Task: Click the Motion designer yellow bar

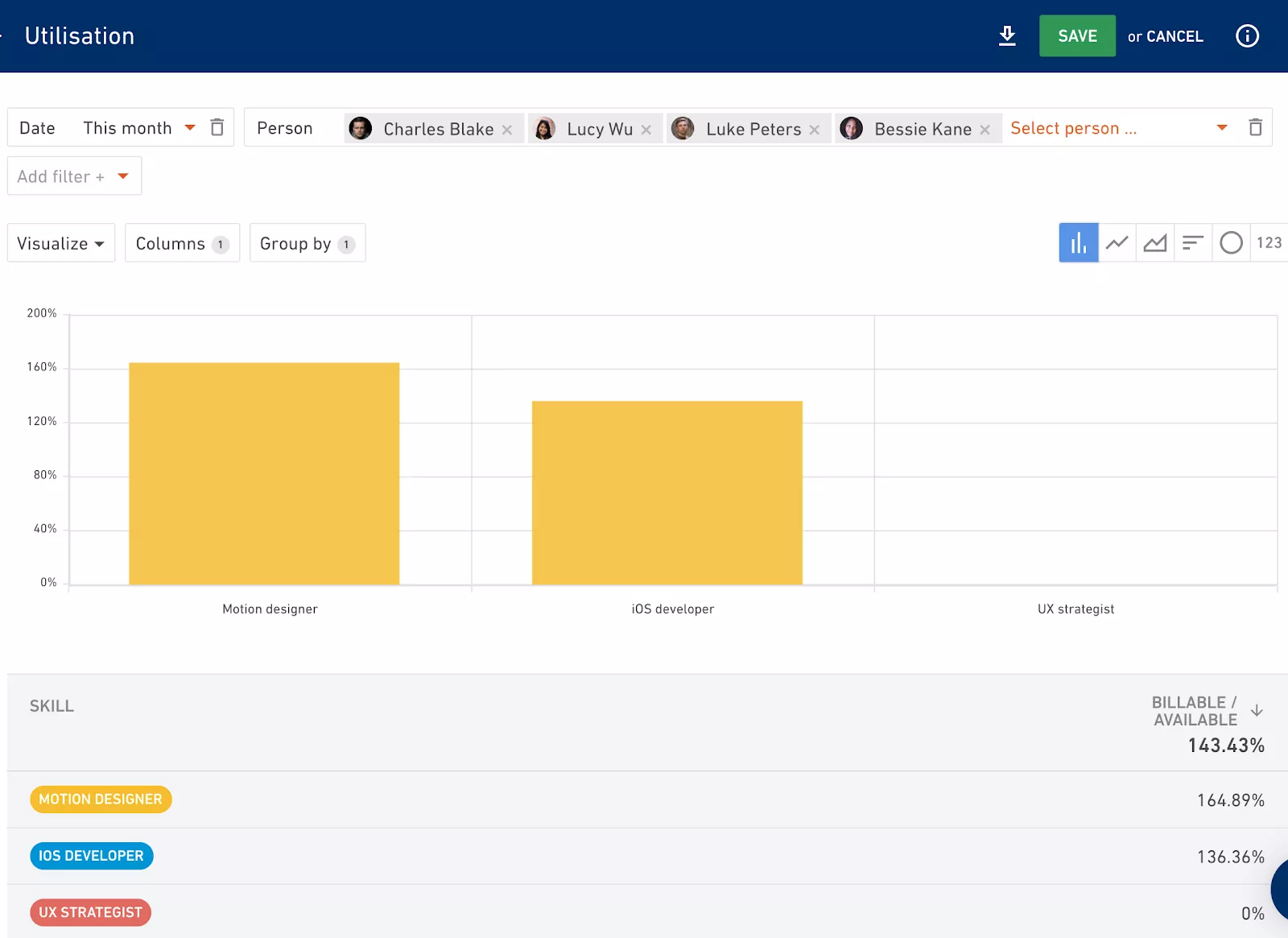Action: pos(264,473)
